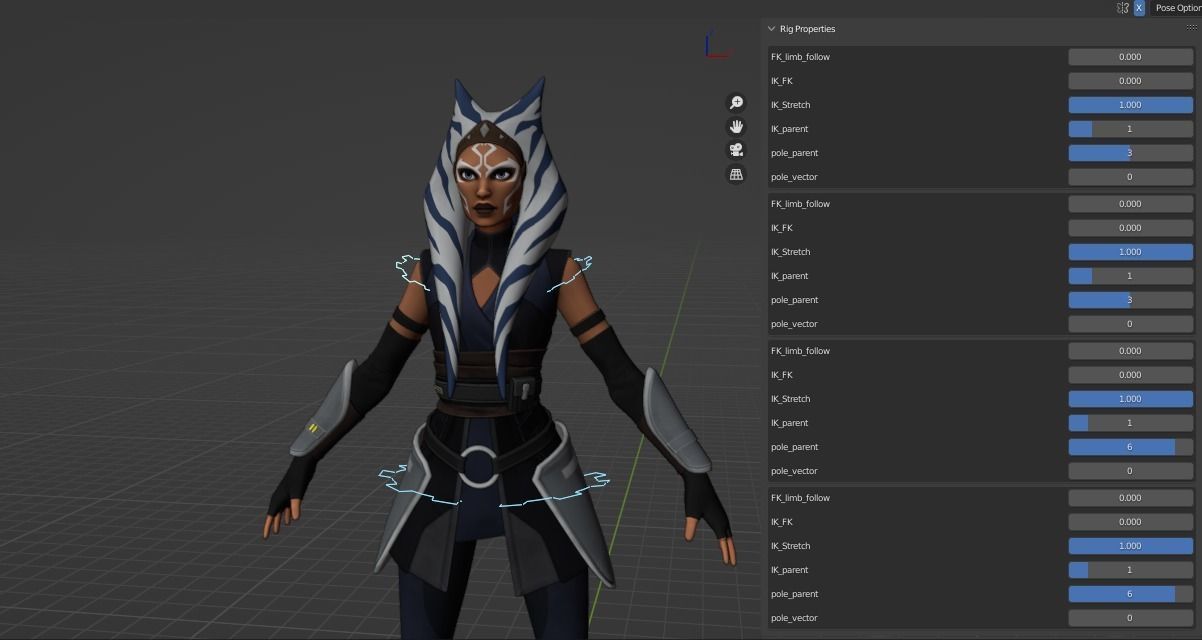
Task: Click pole_vector field in the bottom group
Action: click(1130, 618)
